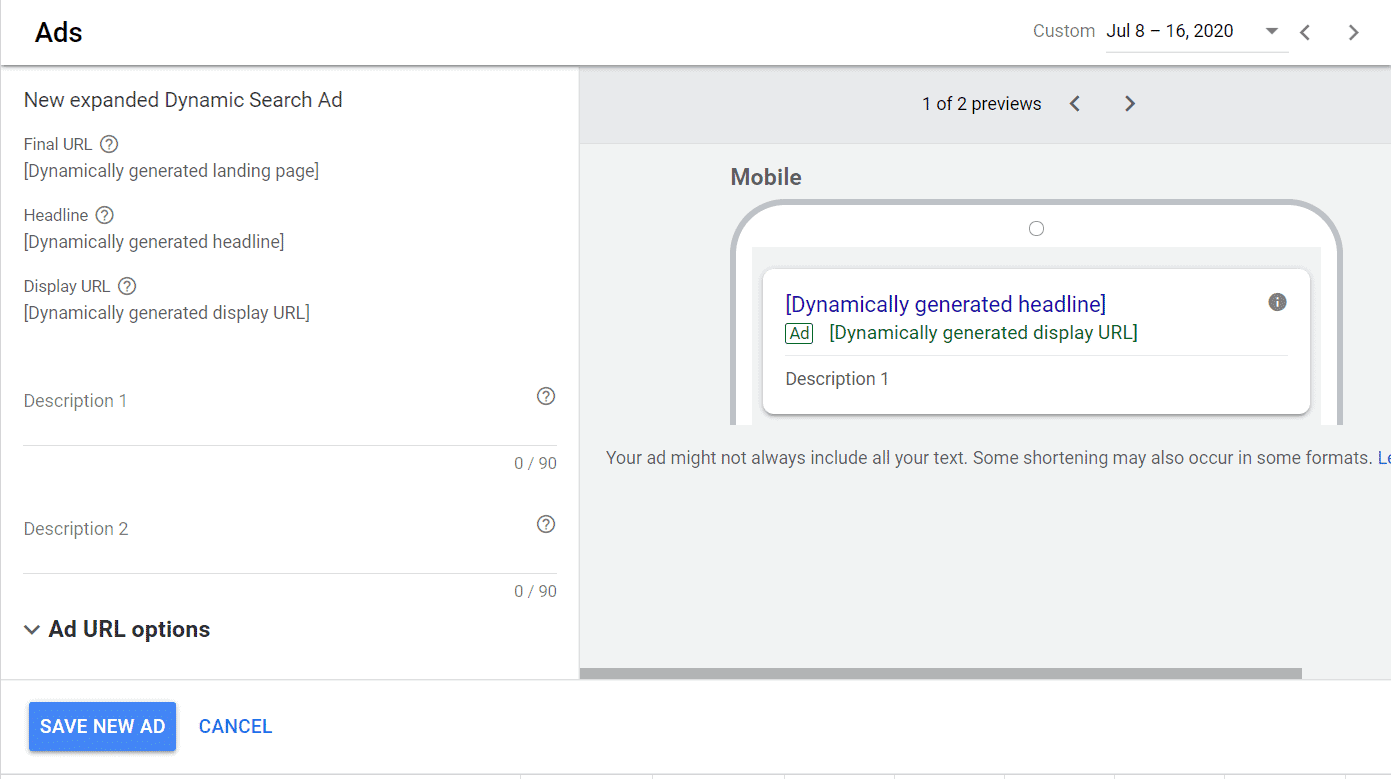
Task: Click the ad preview info icon
Action: pyautogui.click(x=1277, y=302)
